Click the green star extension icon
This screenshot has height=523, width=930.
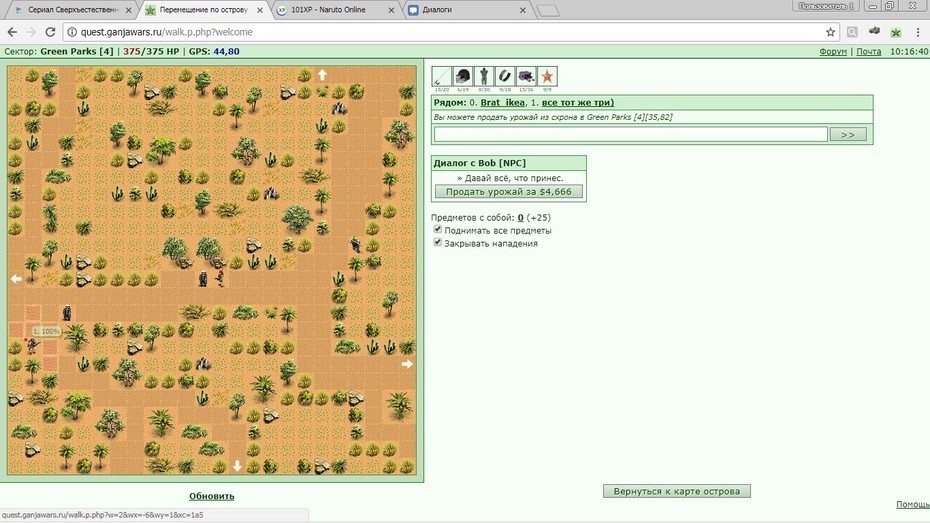click(896, 32)
